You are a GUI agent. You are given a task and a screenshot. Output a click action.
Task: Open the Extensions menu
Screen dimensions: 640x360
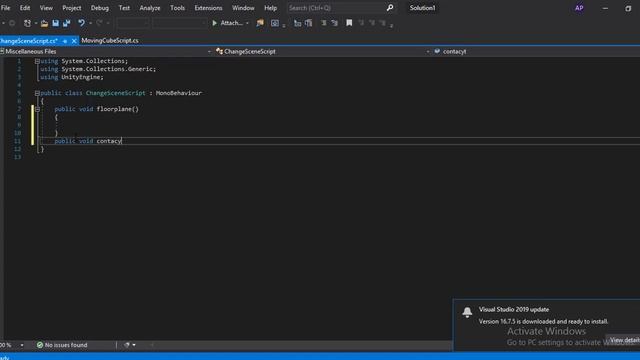[208, 8]
